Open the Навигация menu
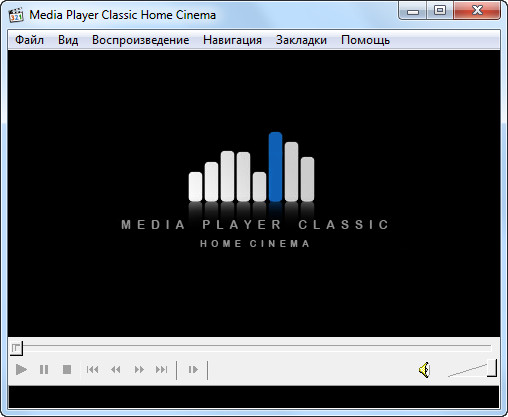The height and width of the screenshot is (417, 508). click(x=232, y=40)
